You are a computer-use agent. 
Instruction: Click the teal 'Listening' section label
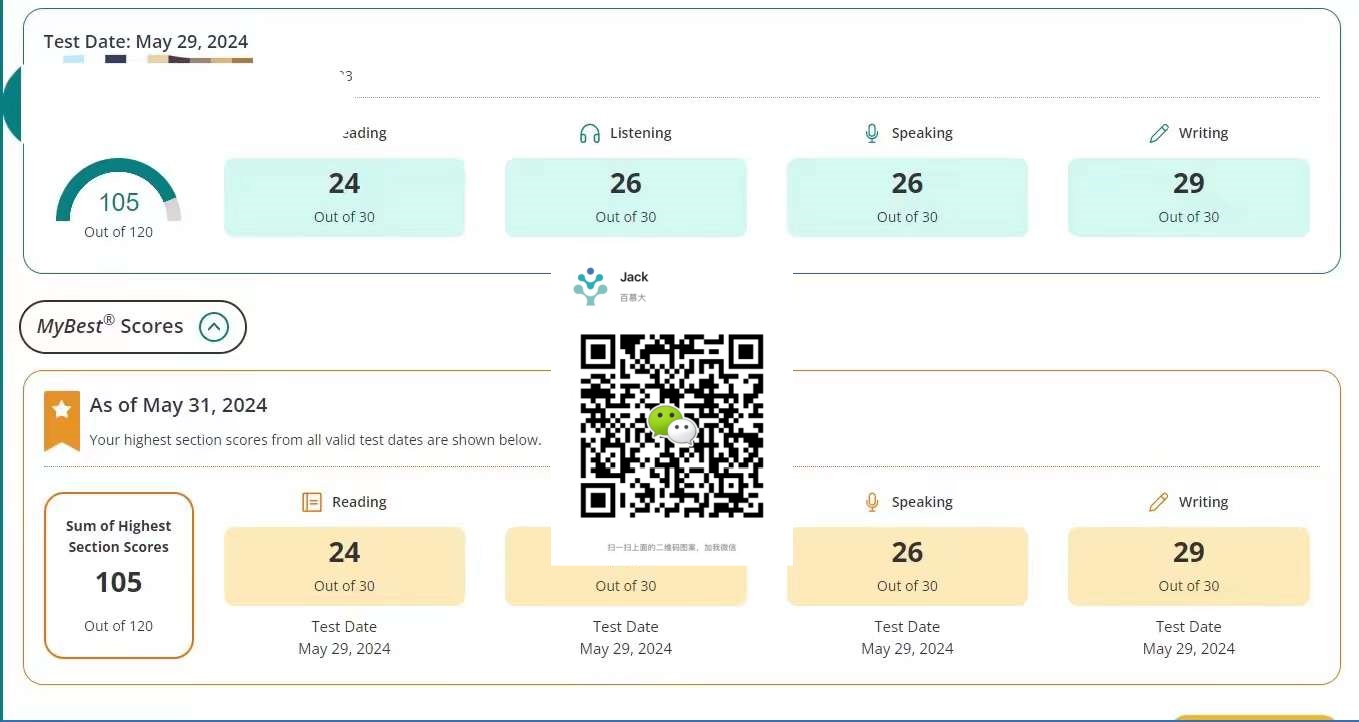pyautogui.click(x=641, y=133)
